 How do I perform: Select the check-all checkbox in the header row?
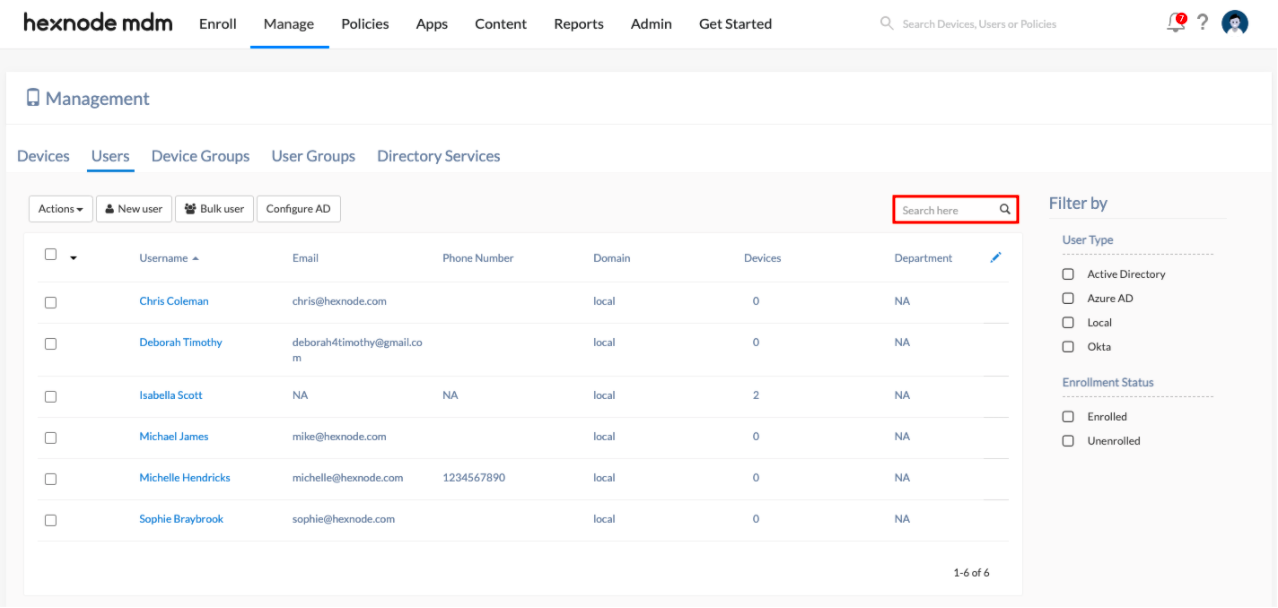coord(50,255)
